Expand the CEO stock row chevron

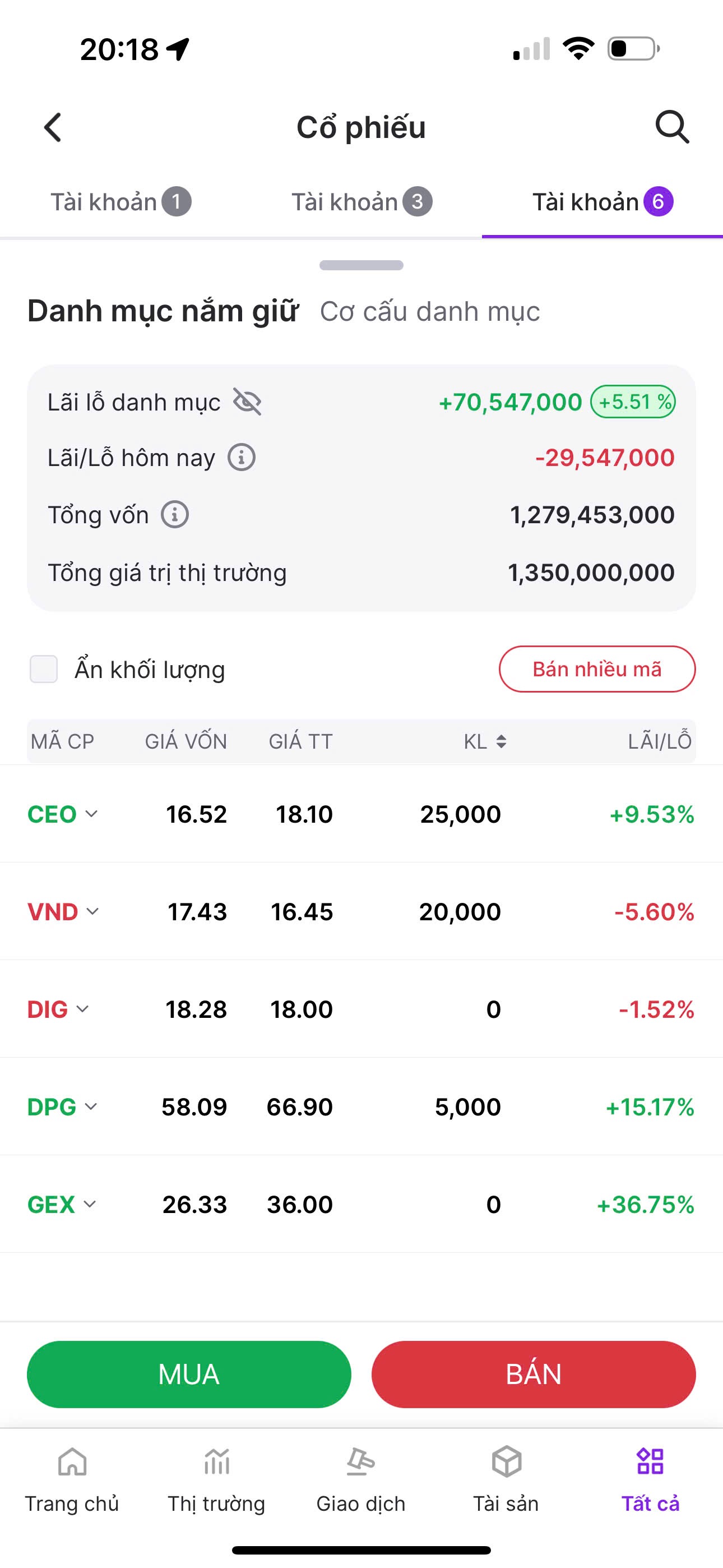[91, 814]
